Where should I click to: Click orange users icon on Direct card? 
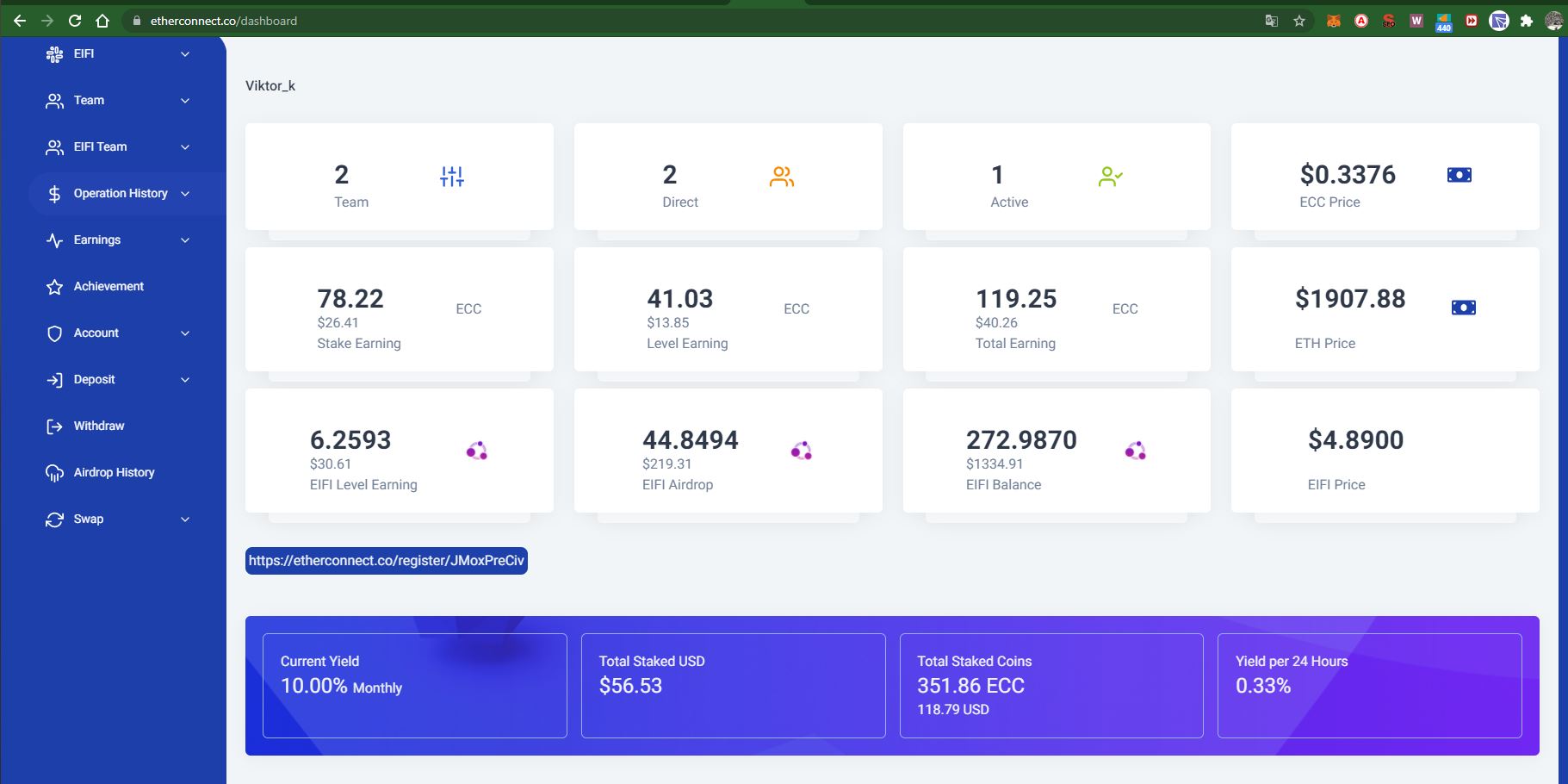pos(782,177)
